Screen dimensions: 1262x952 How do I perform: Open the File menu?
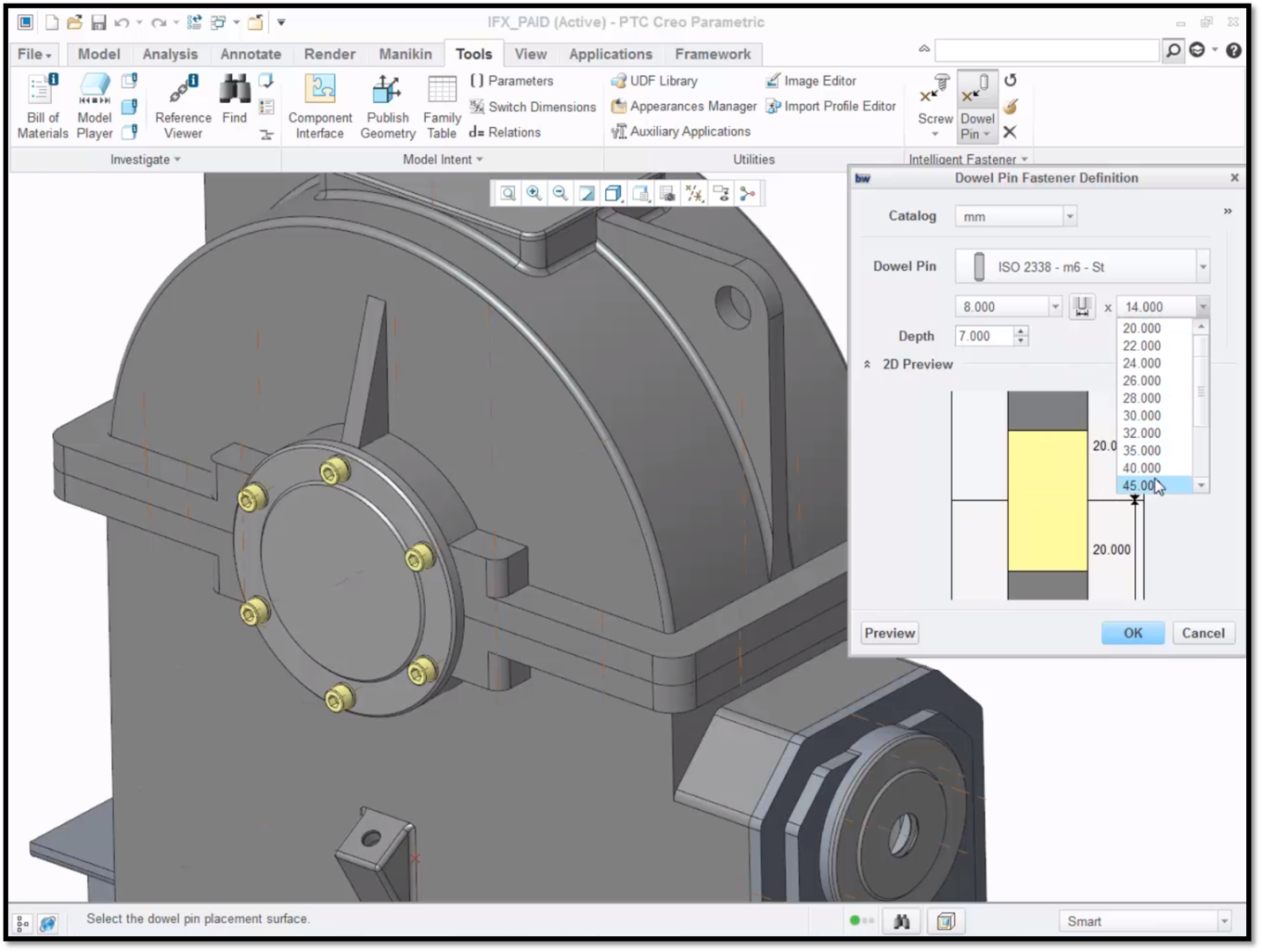[34, 54]
